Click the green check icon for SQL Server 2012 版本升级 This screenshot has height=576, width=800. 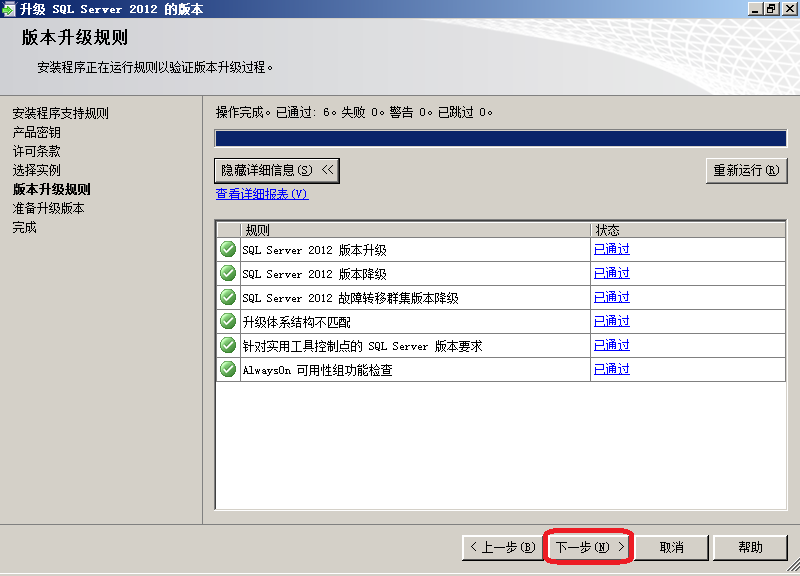[x=228, y=249]
